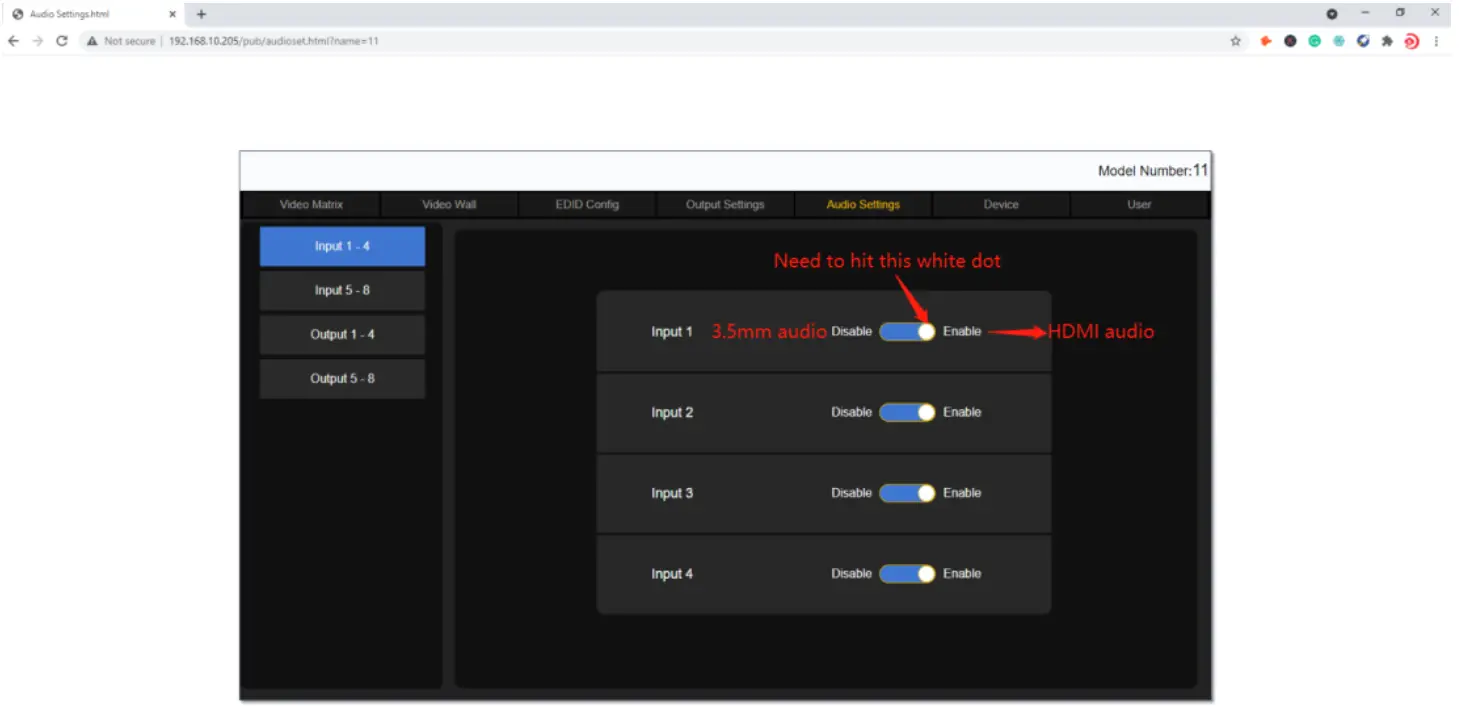Click the Input 2 row label
The height and width of the screenshot is (706, 1459).
pyautogui.click(x=672, y=412)
